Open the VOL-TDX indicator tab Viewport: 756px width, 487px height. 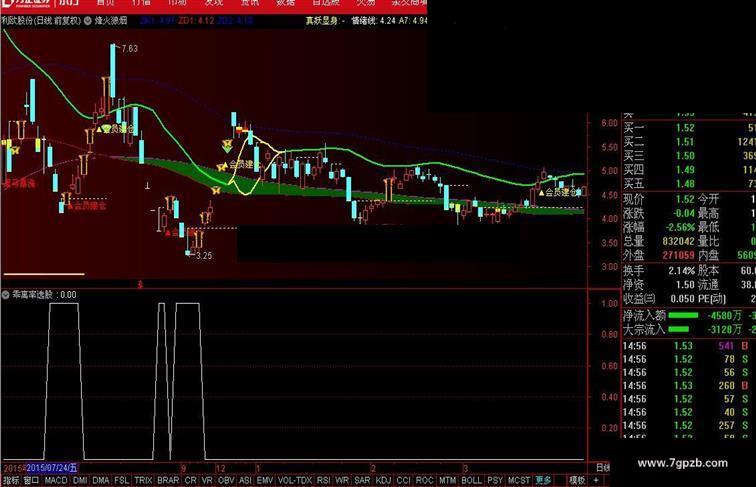[x=295, y=480]
